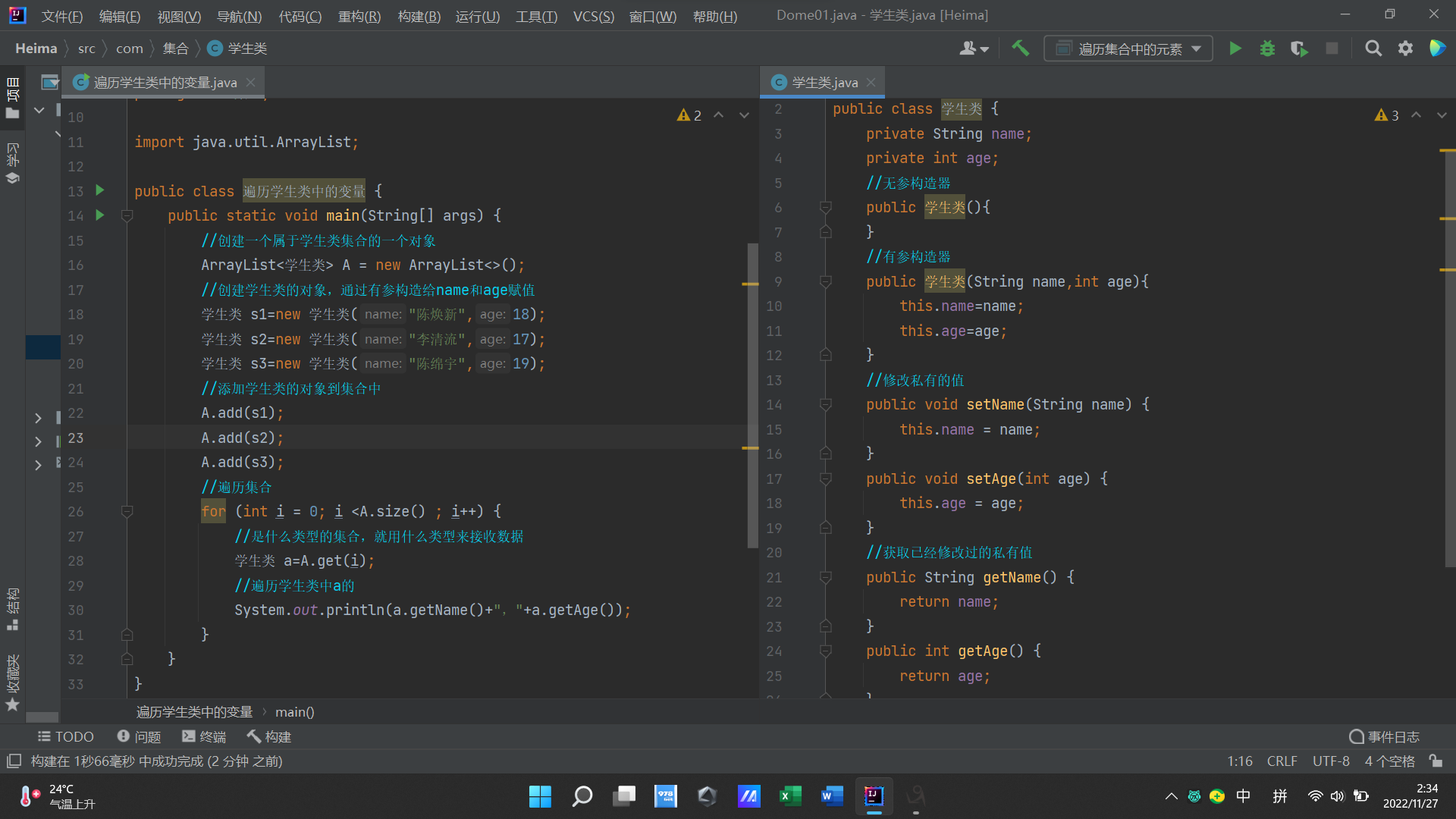Open the 事件日志 event log
1456x819 pixels.
(x=1384, y=736)
